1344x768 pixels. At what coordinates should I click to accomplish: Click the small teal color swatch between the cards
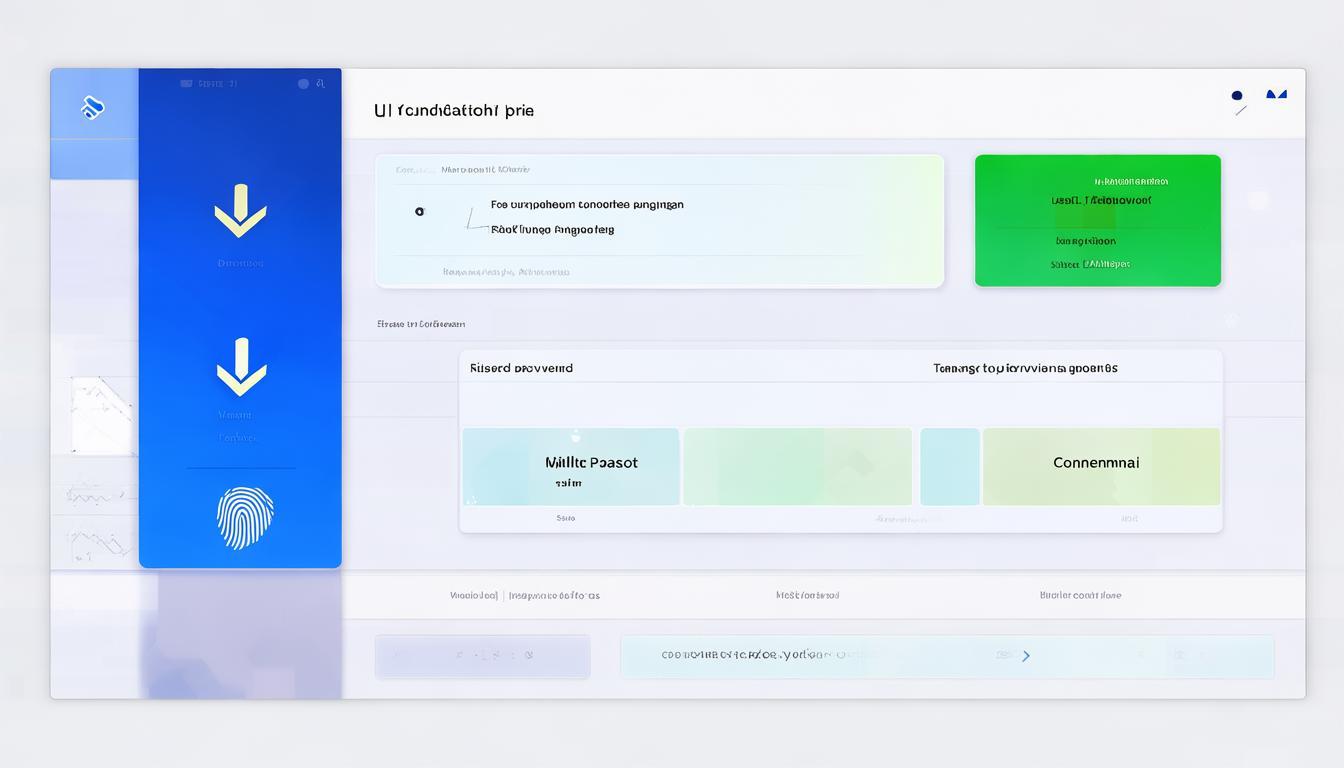tap(949, 466)
